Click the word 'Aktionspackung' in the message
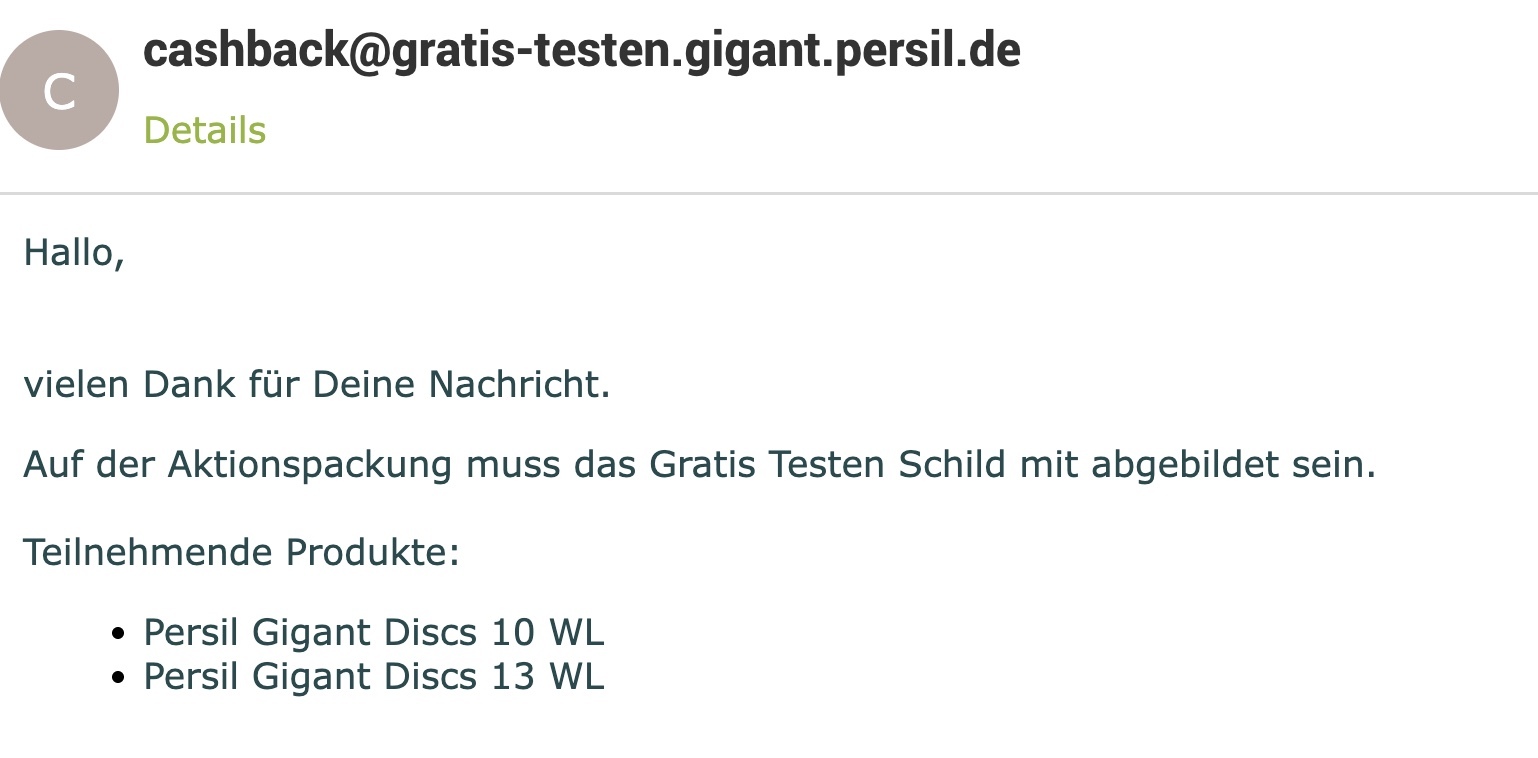 point(310,465)
